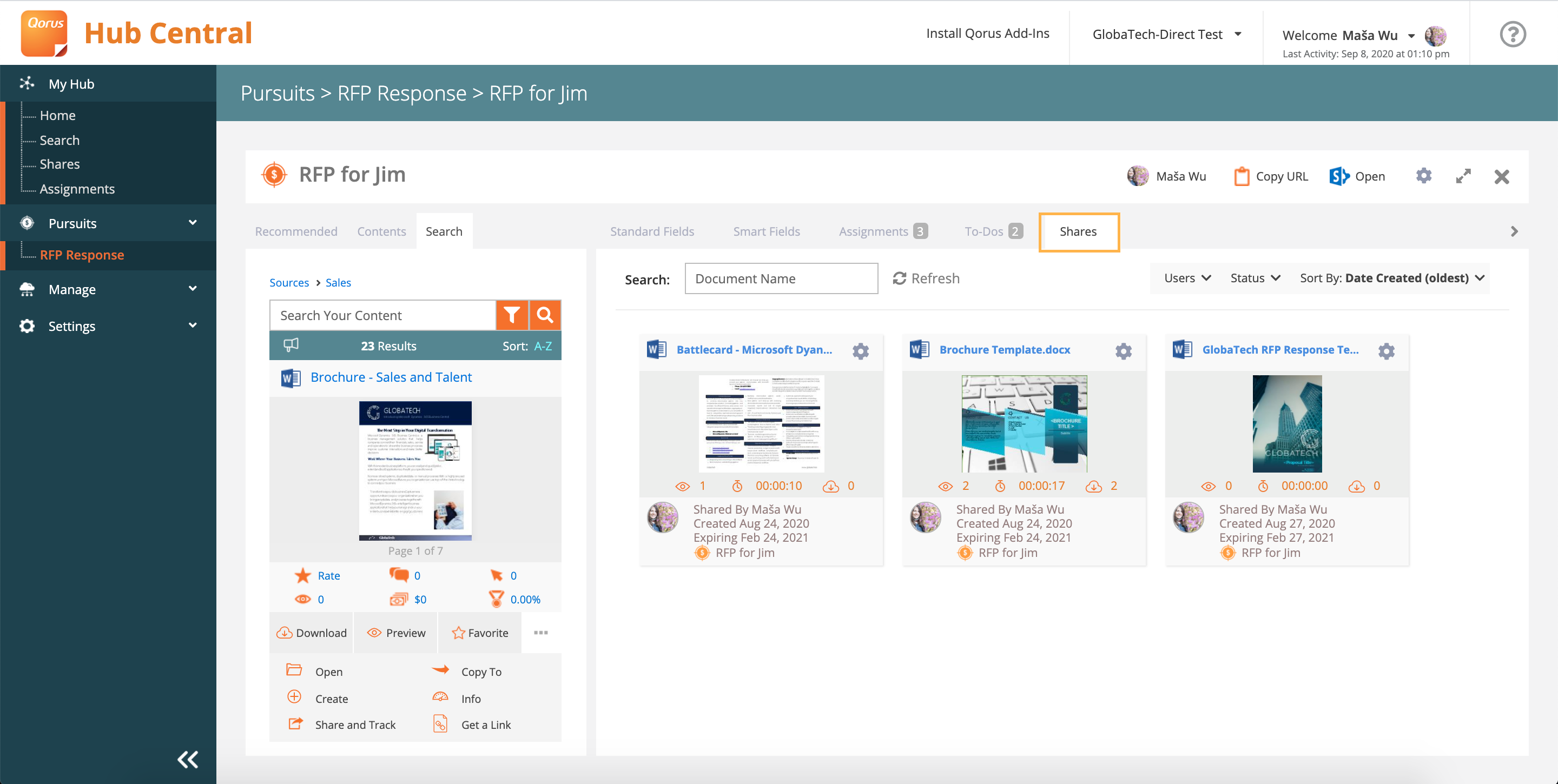Click the comments bubble icon
This screenshot has height=784, width=1558.
pos(399,575)
